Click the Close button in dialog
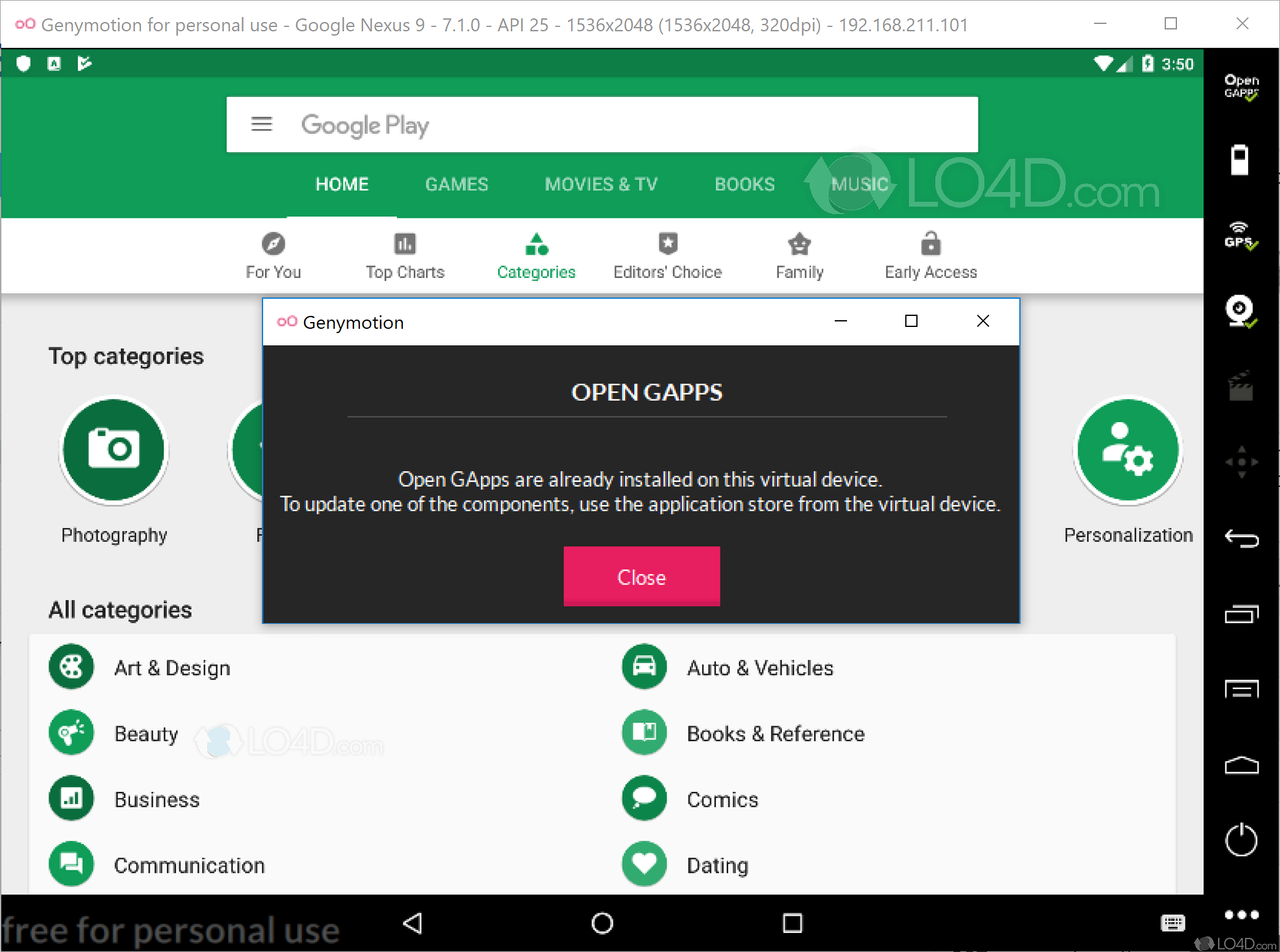 pyautogui.click(x=641, y=577)
